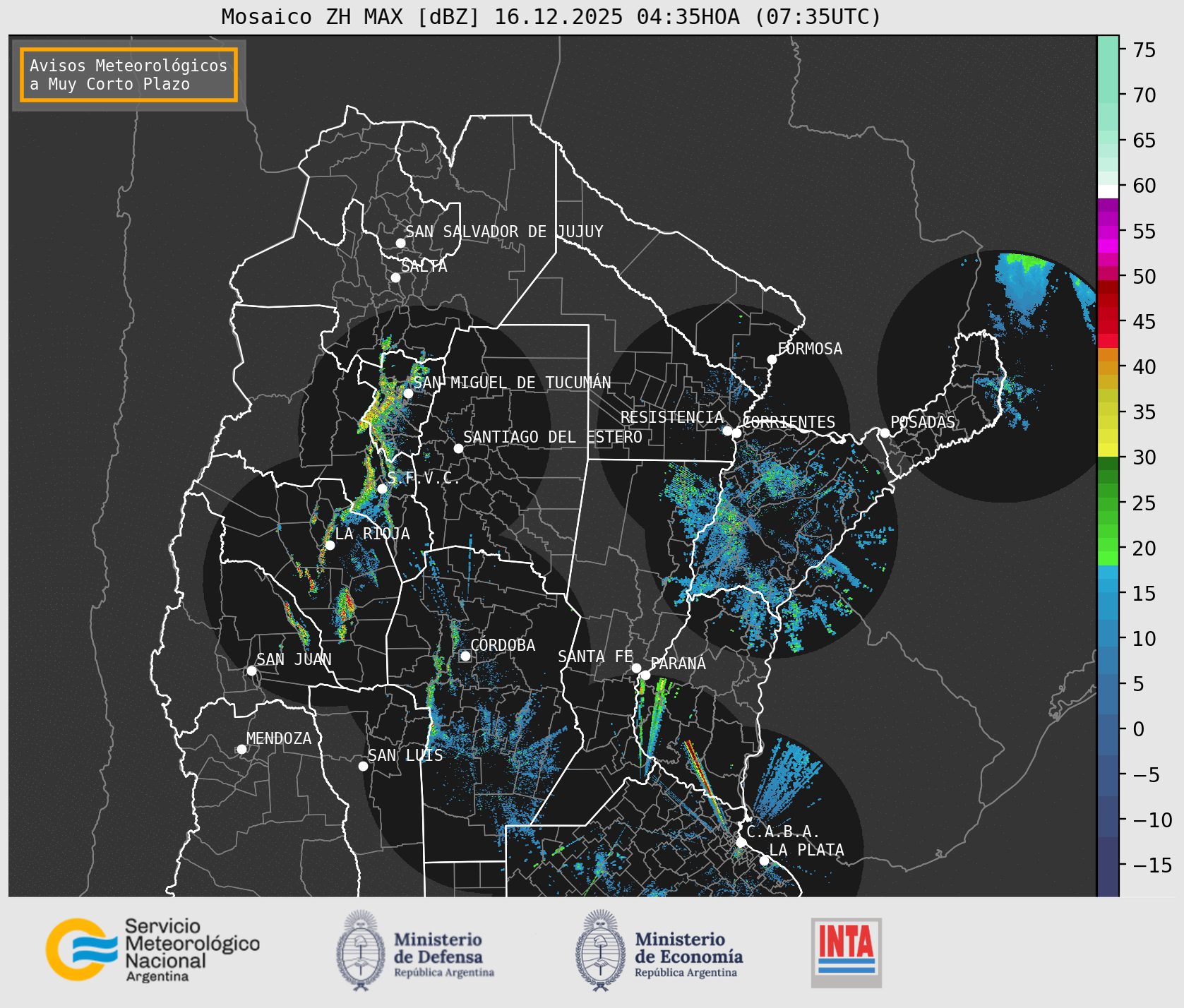Select the Santa Fe city marker
This screenshot has width=1184, height=1008.
pyautogui.click(x=636, y=668)
